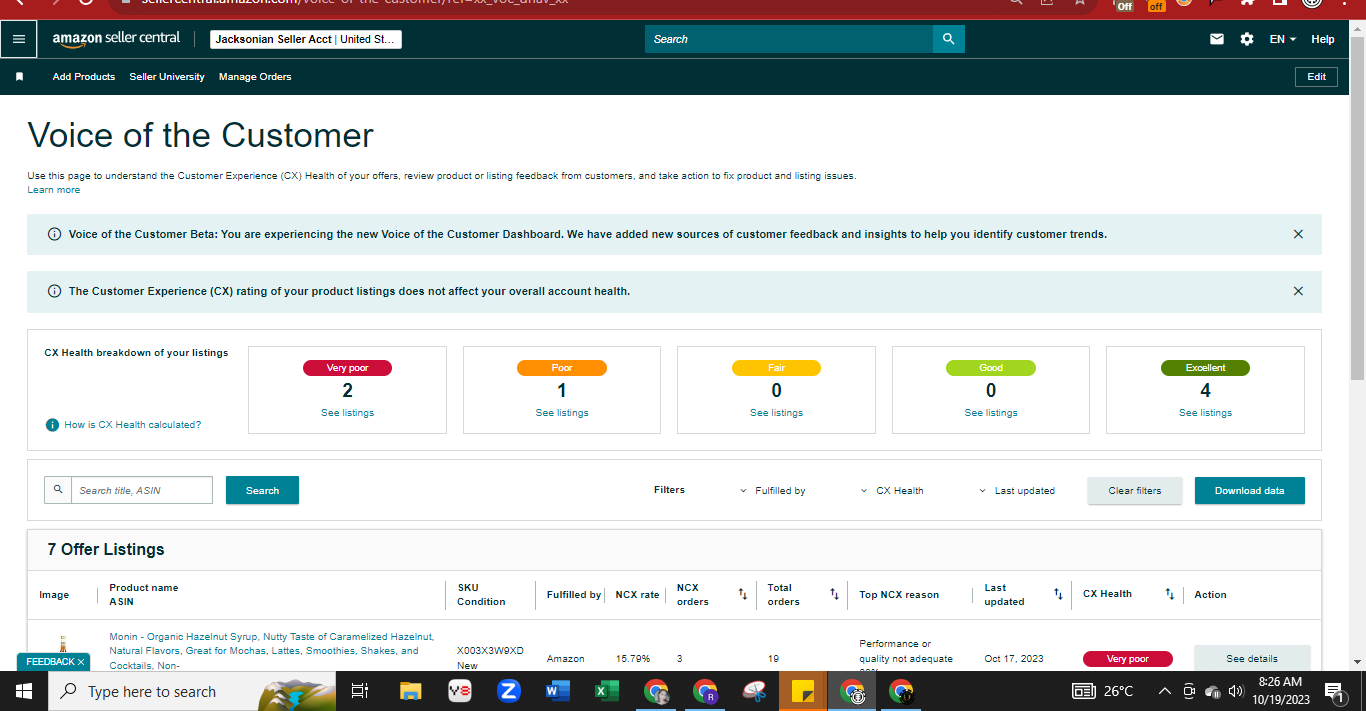See listings under Excellent
Viewport: 1366px width, 711px height.
tap(1205, 413)
